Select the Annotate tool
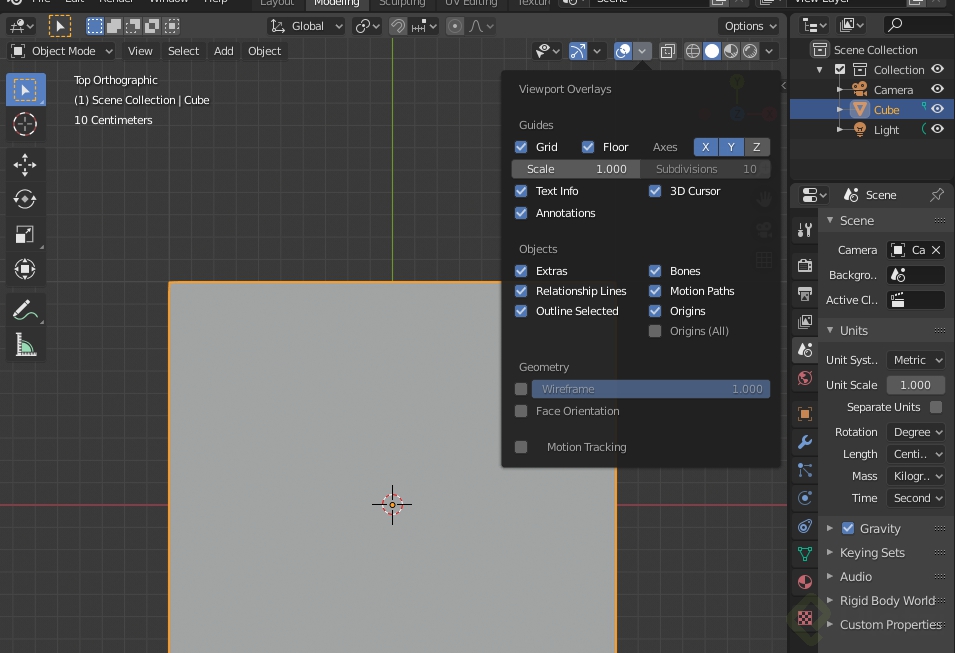Screen dimensions: 955x653 pyautogui.click(x=25, y=311)
